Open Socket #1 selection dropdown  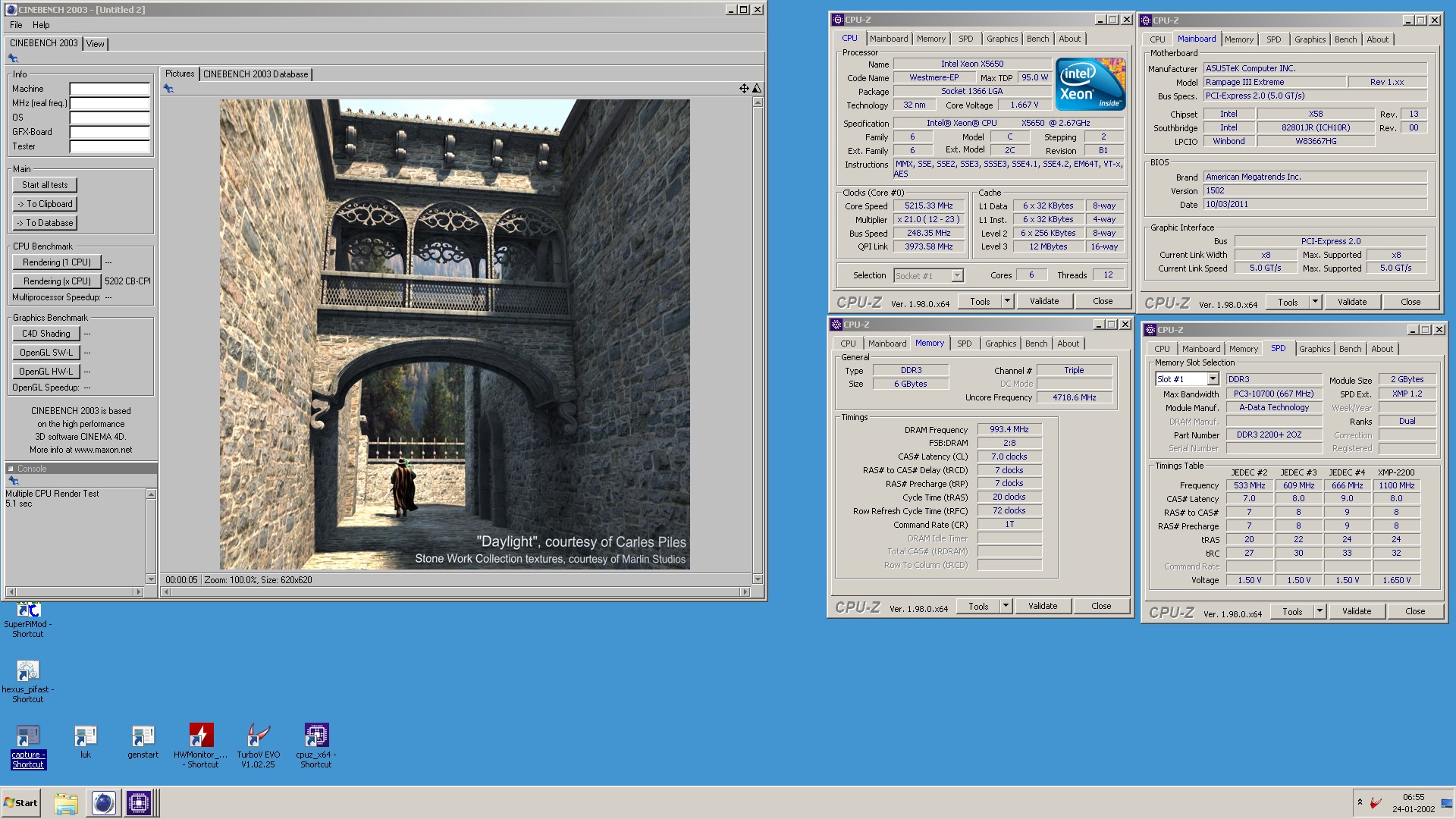[x=957, y=276]
